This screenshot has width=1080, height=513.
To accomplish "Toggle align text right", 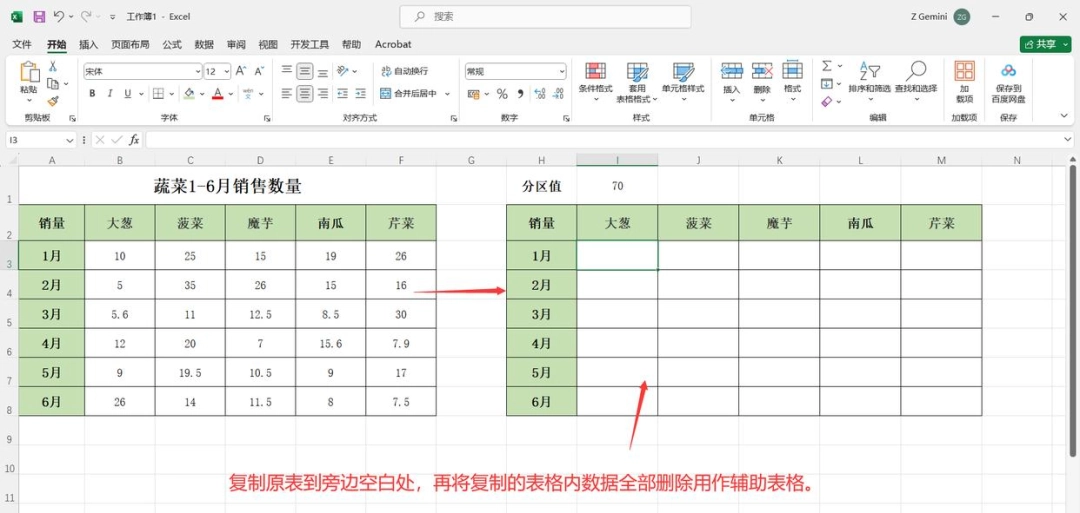I will coord(323,94).
